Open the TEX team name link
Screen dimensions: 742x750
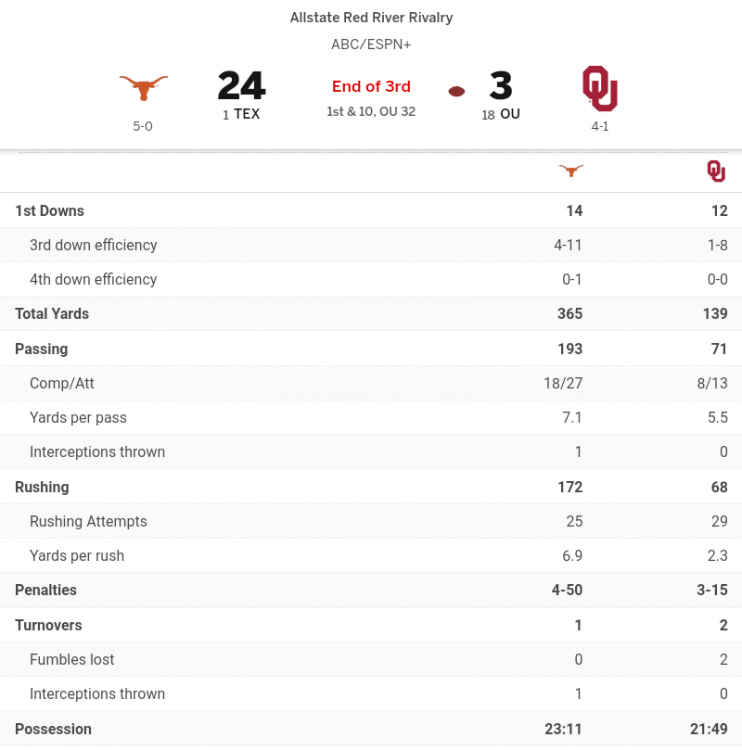(x=247, y=114)
